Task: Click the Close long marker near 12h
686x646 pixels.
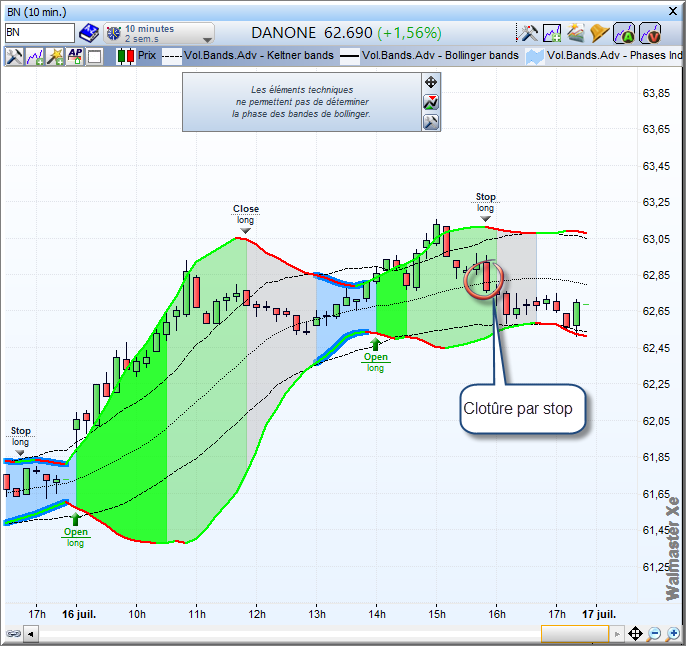Action: (x=246, y=219)
